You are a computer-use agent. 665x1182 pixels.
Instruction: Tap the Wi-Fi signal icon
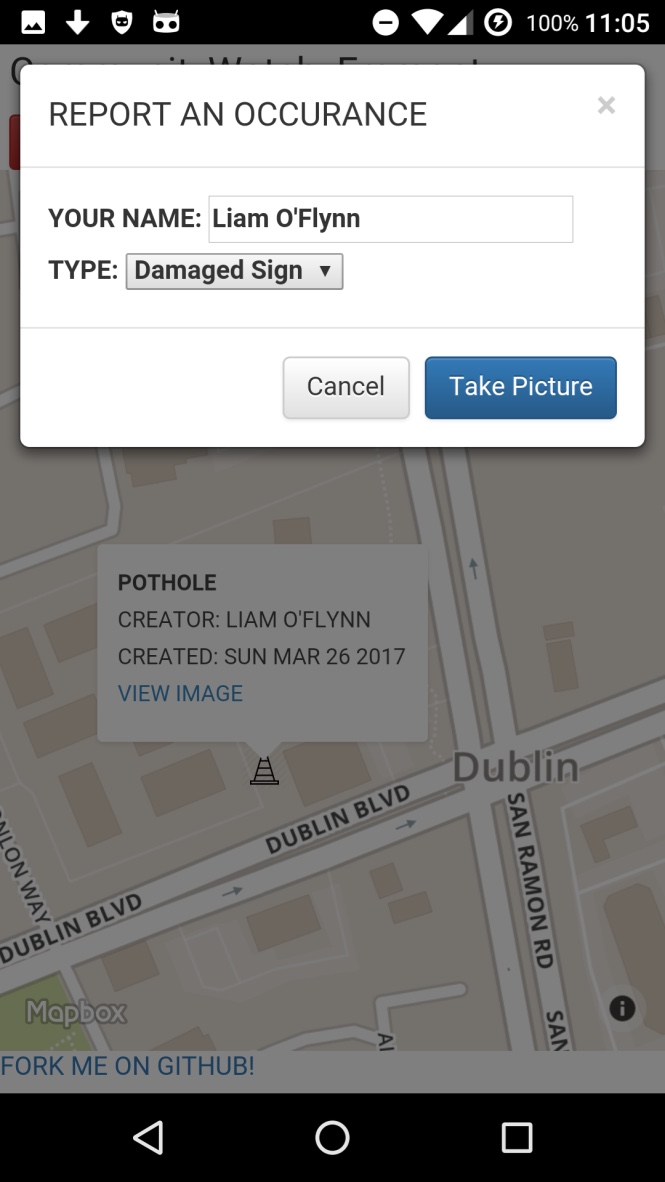click(x=427, y=23)
